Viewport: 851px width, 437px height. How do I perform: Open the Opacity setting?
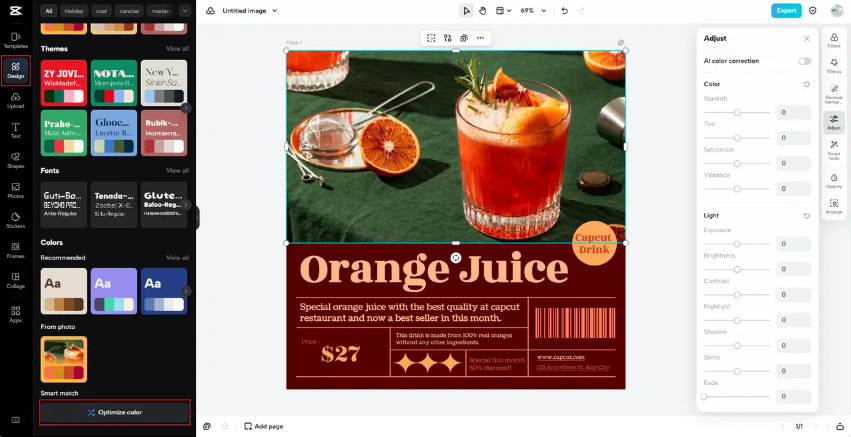[x=834, y=181]
